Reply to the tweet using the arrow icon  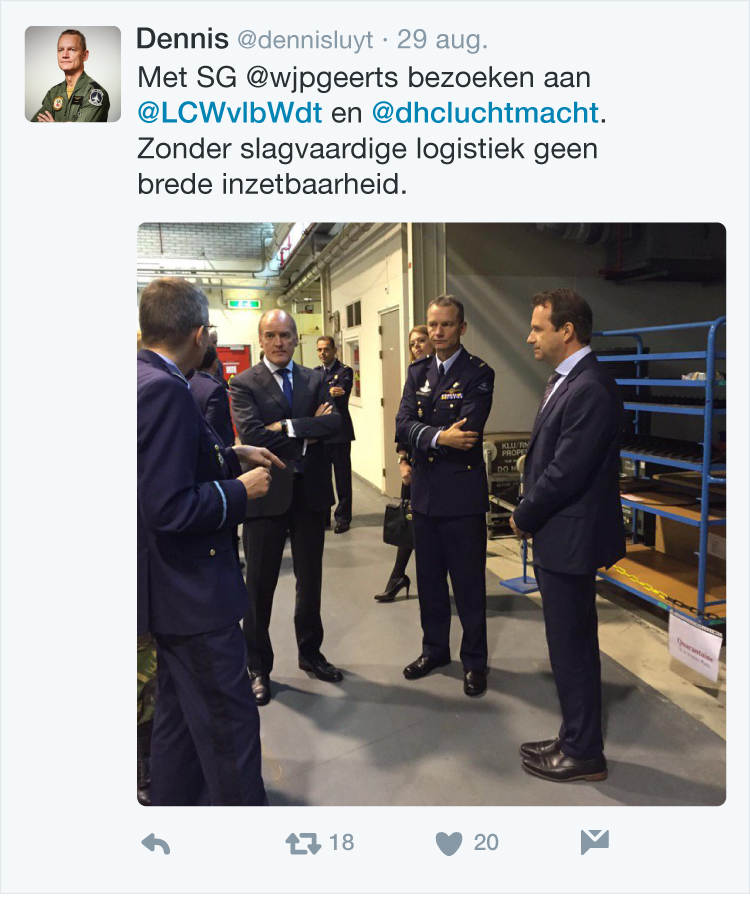point(156,844)
